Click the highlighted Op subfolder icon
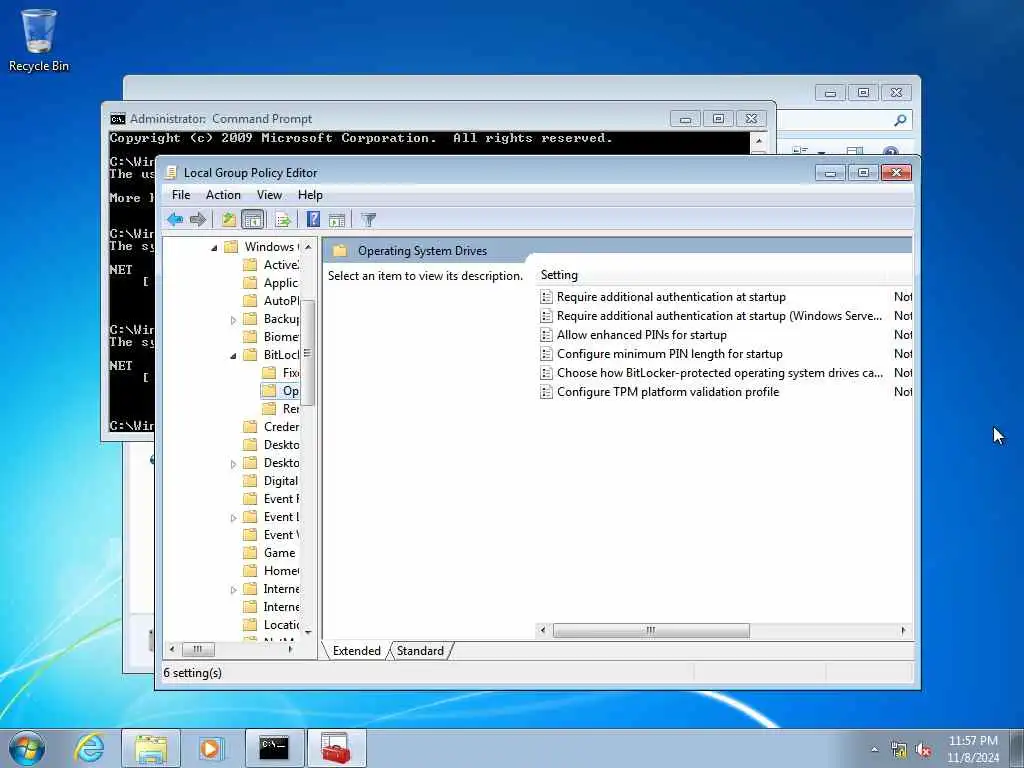Screen dimensions: 1024x768 click(268, 391)
